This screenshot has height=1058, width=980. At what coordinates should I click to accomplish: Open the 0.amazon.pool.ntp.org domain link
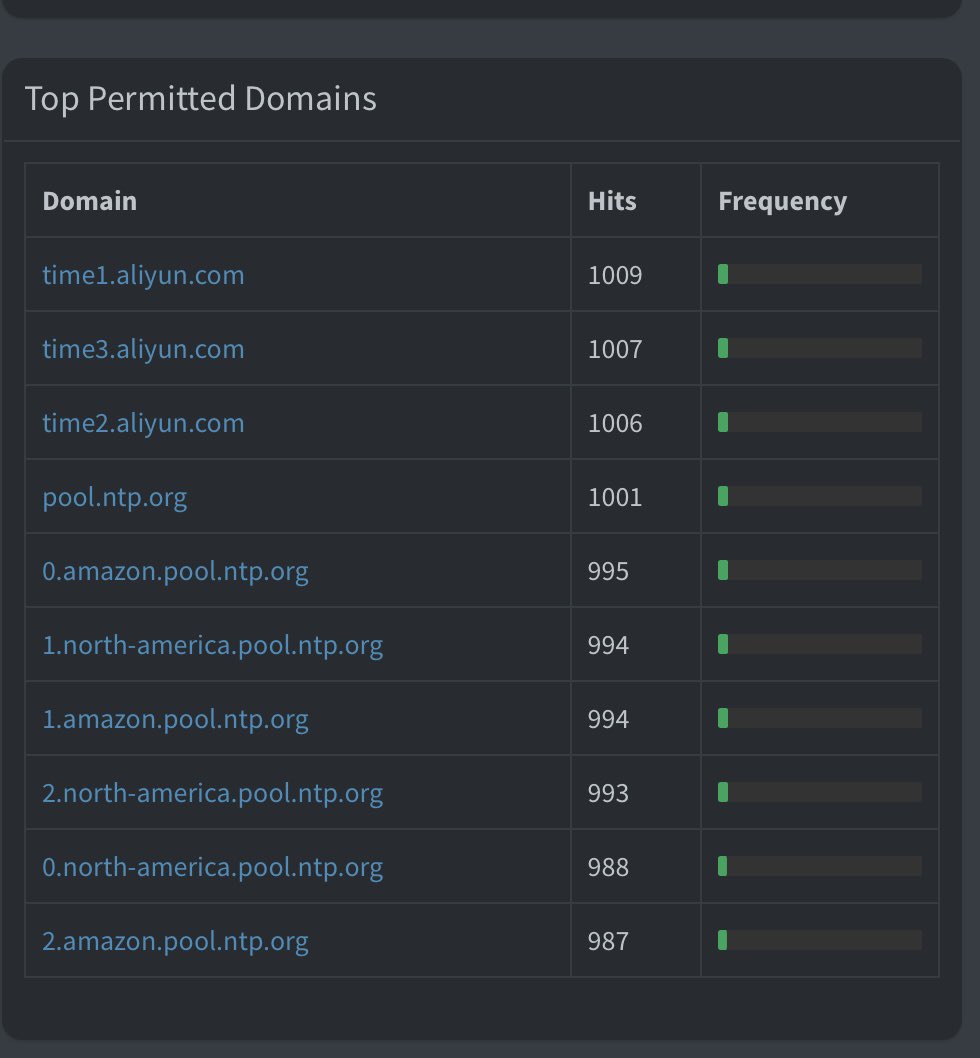tap(175, 572)
